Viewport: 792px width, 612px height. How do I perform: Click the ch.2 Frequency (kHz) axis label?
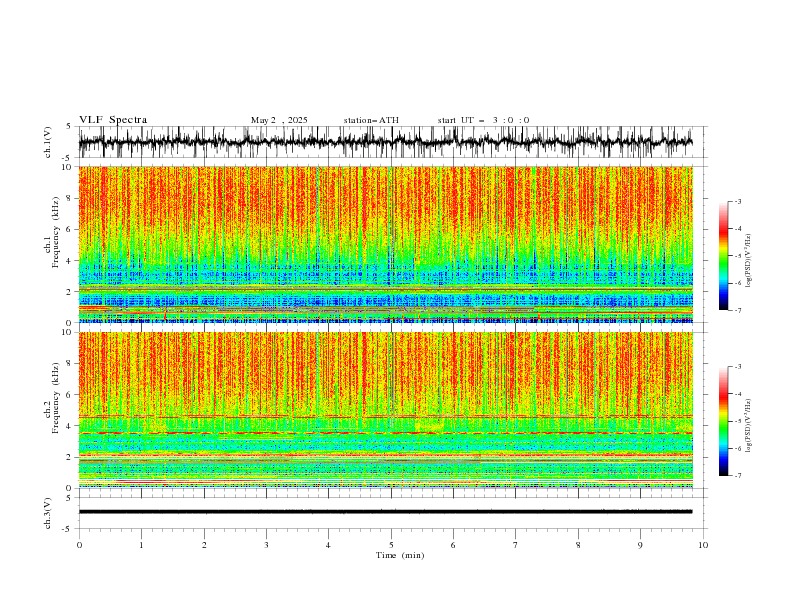(52, 397)
